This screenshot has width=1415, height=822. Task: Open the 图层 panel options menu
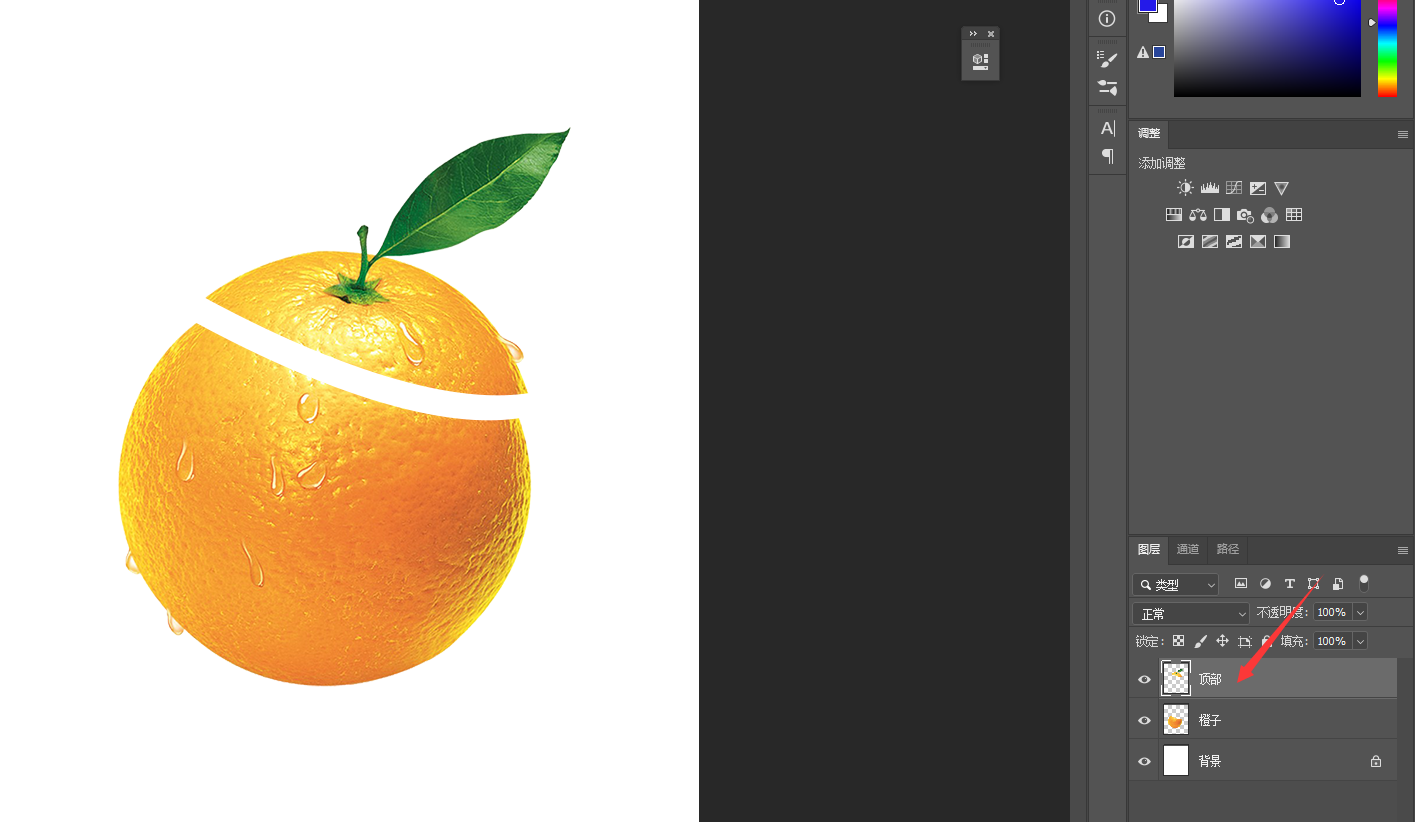click(1403, 550)
